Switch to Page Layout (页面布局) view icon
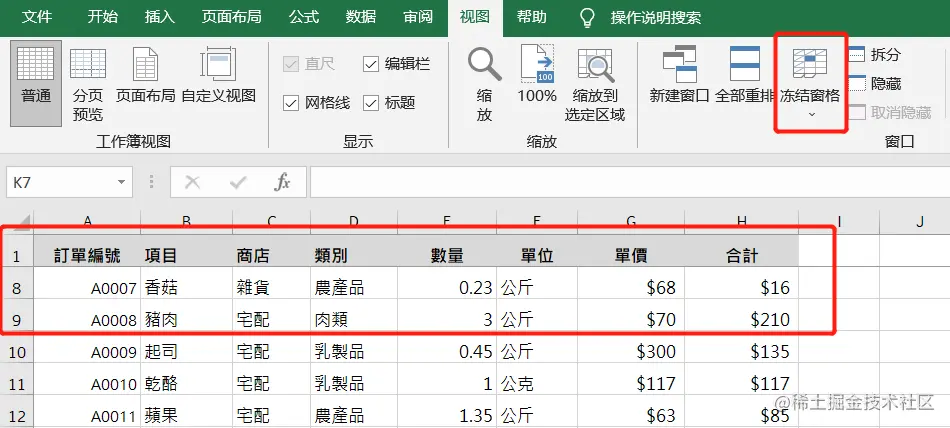Image resolution: width=950 pixels, height=428 pixels. point(145,65)
